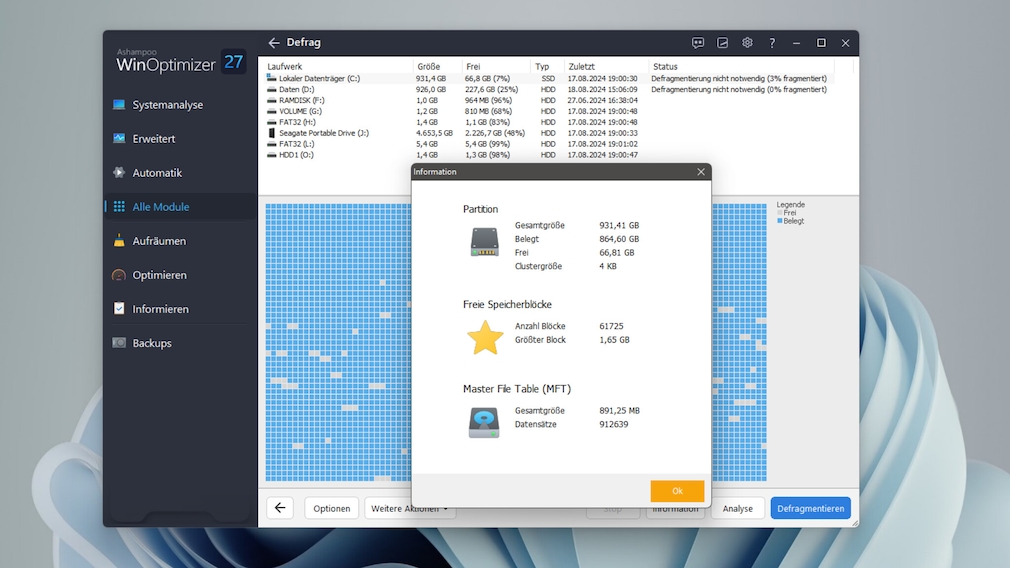1010x568 pixels.
Task: Select Seagate Portable Drive (J:)
Action: [x=323, y=133]
